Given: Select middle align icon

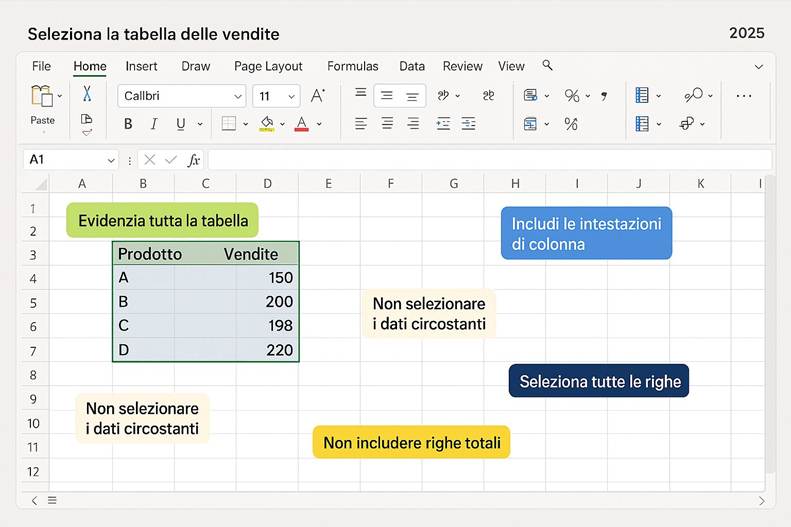Looking at the screenshot, I should [386, 95].
